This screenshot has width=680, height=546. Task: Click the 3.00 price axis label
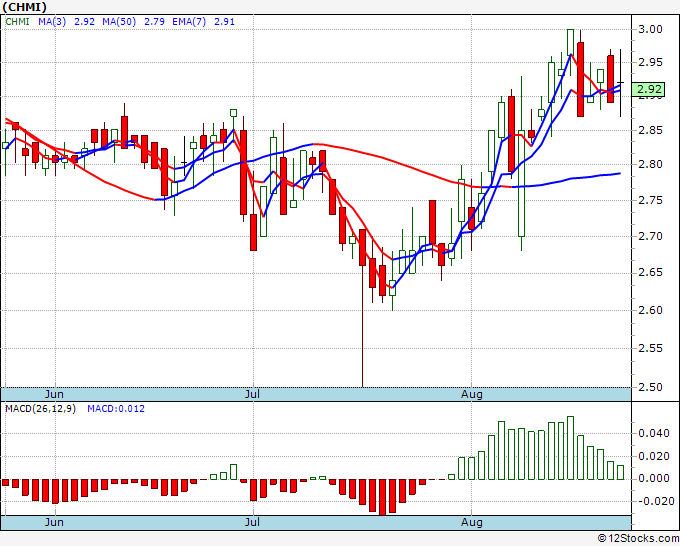click(x=651, y=29)
